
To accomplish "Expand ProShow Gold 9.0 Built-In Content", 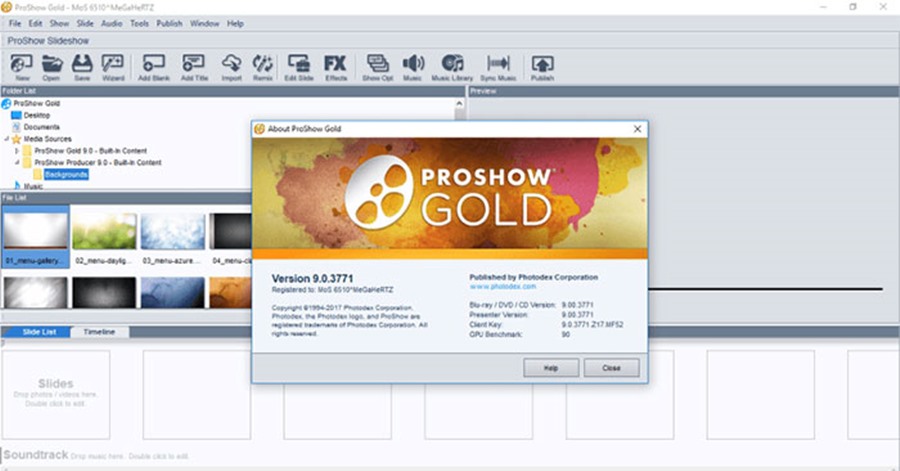I will tap(17, 150).
